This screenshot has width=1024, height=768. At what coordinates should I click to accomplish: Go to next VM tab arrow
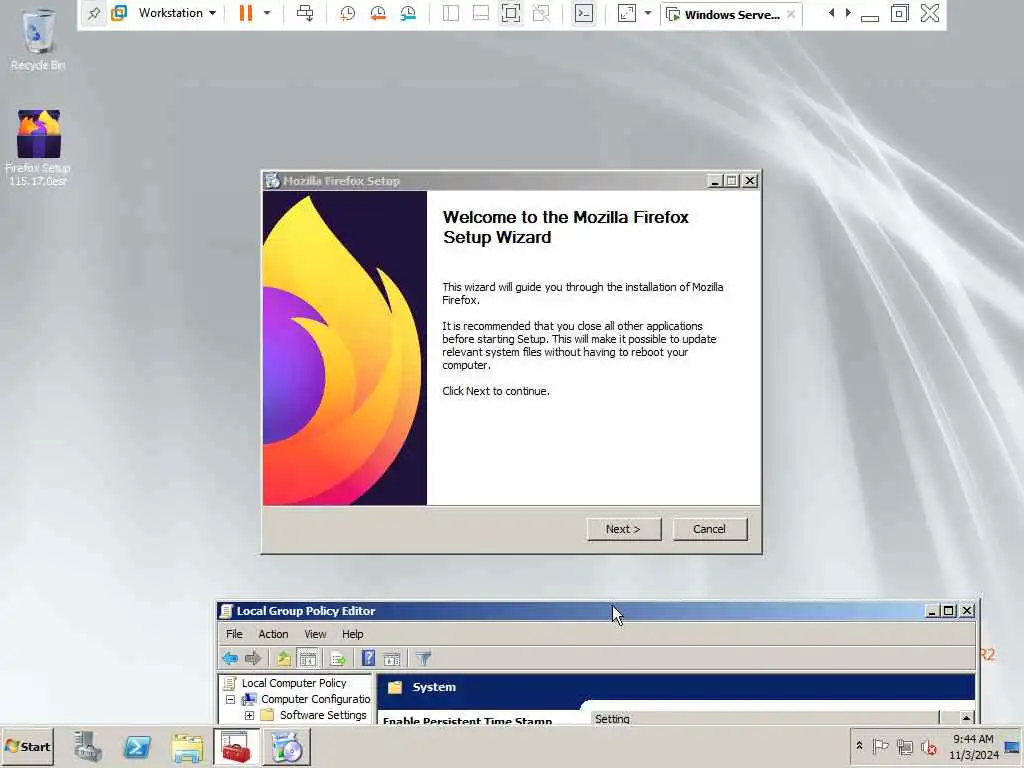click(x=848, y=13)
